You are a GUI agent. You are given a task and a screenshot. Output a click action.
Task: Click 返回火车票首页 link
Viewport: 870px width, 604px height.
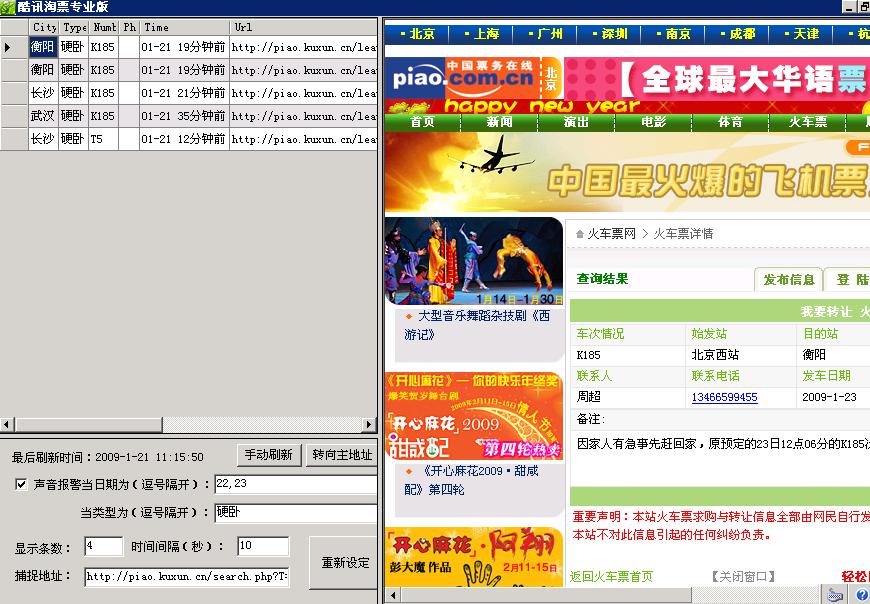[x=611, y=577]
